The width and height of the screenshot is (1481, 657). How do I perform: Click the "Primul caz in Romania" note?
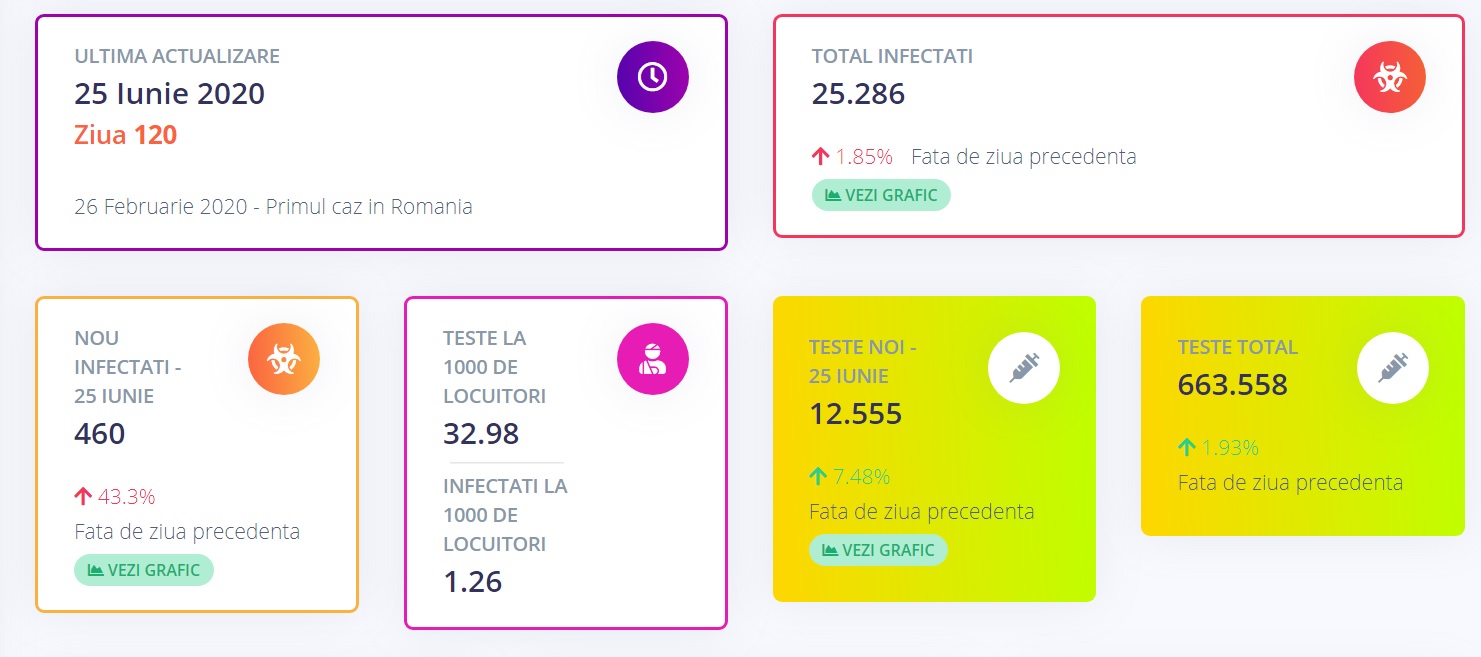pyautogui.click(x=368, y=207)
